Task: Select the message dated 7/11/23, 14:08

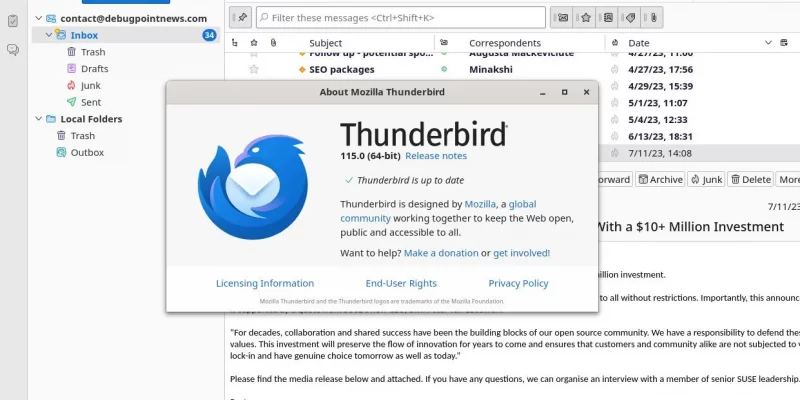Action: point(661,153)
